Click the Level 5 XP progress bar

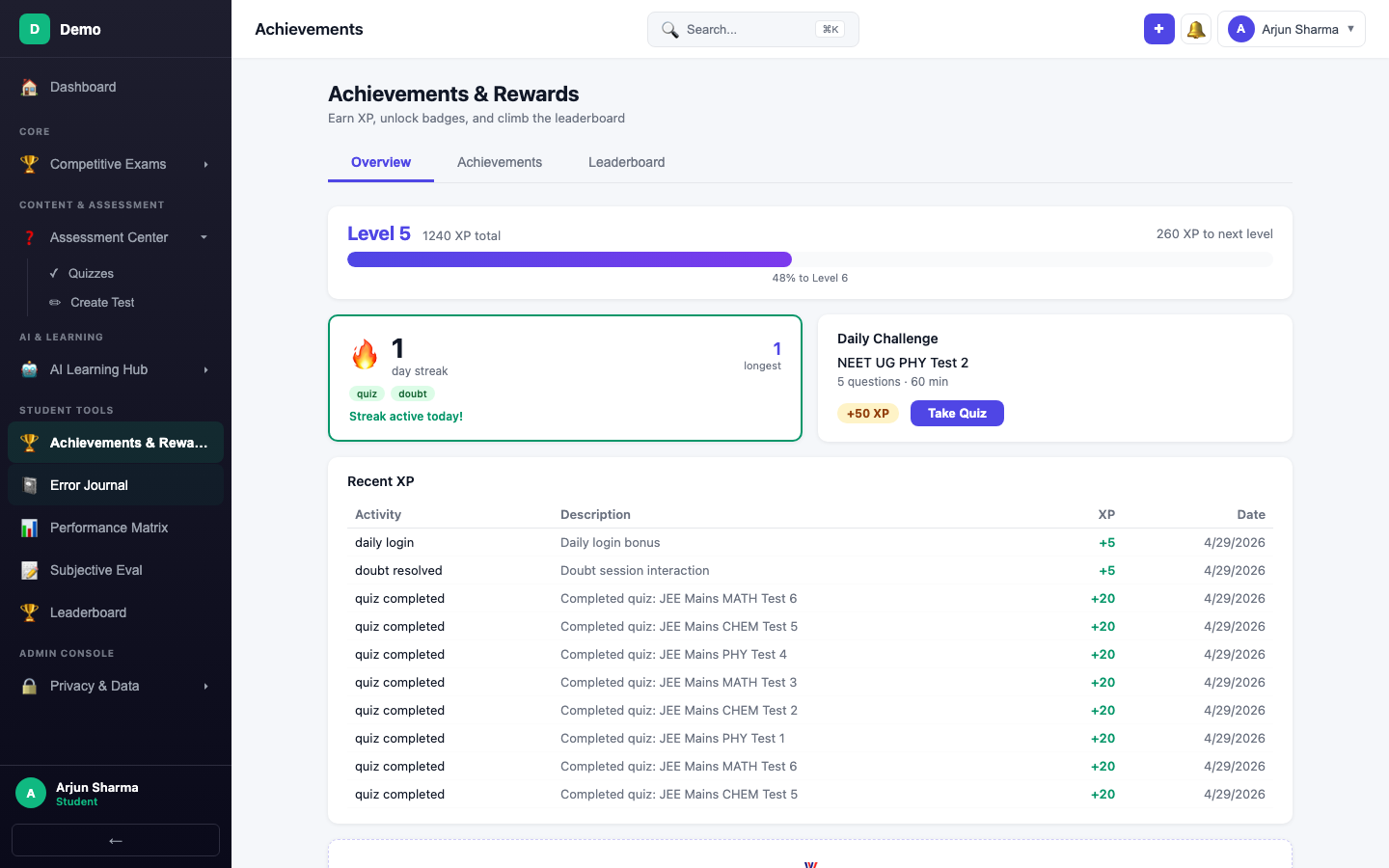(810, 259)
